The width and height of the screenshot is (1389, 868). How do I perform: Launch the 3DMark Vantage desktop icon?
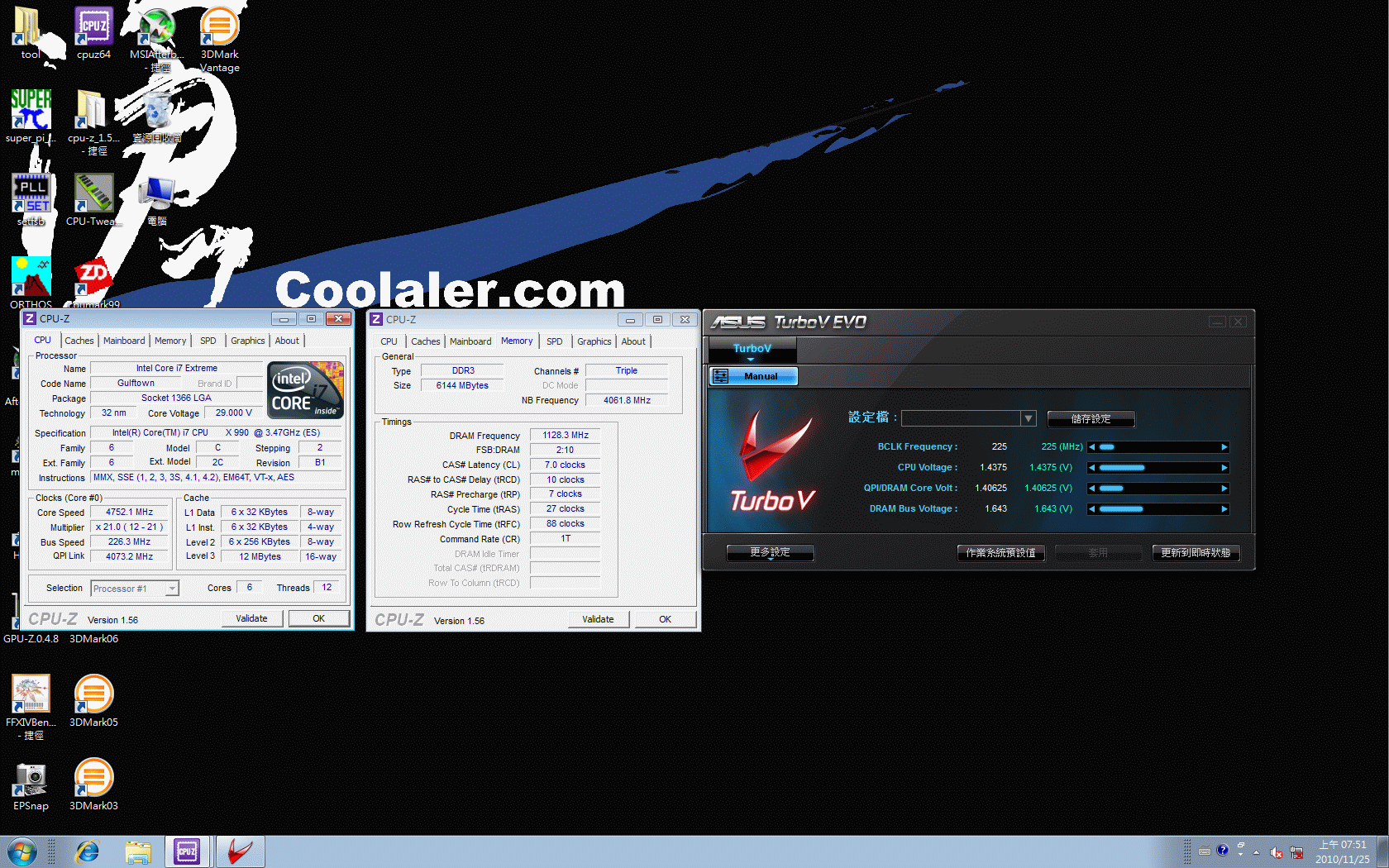(x=219, y=39)
